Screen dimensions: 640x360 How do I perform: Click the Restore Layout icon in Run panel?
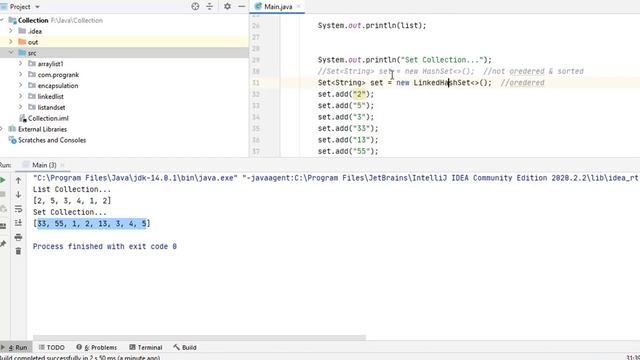(x=3, y=226)
